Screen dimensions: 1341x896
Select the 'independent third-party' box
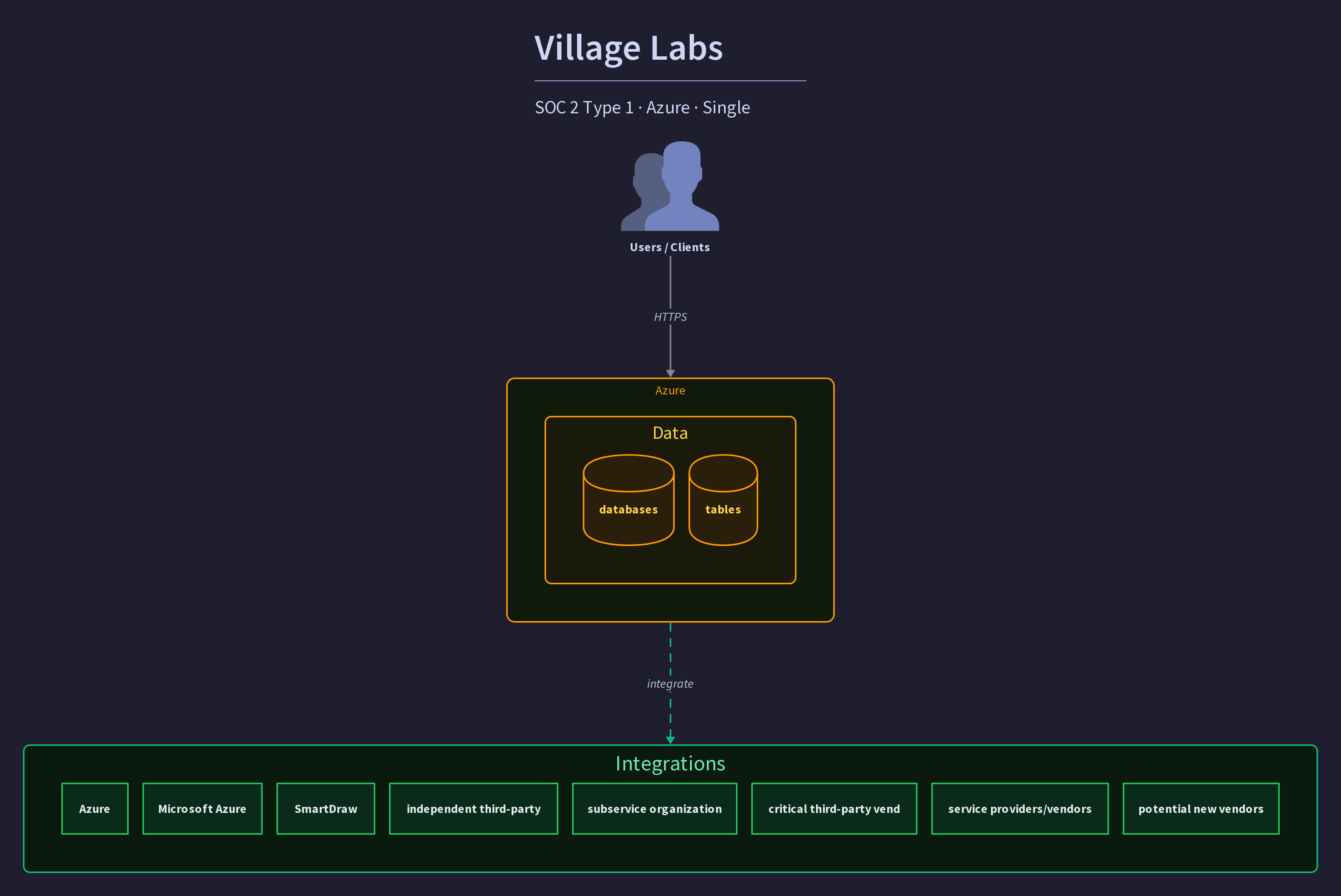(474, 809)
